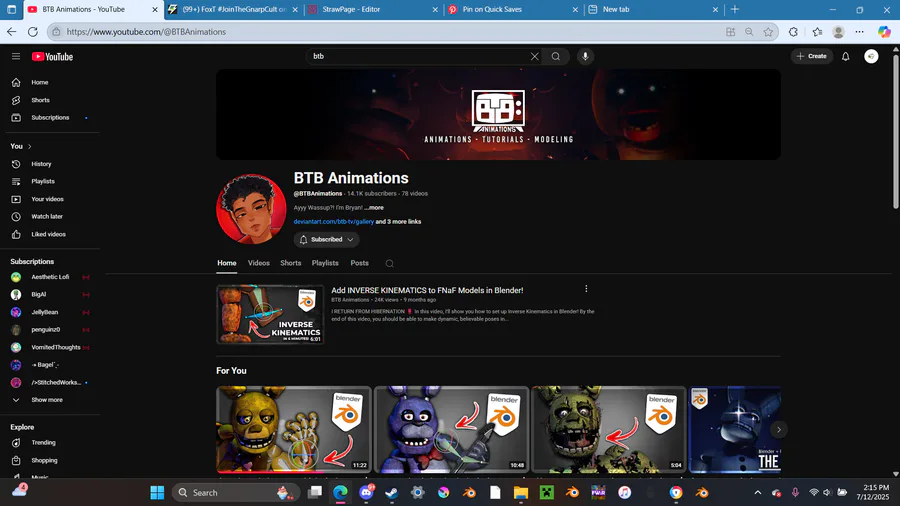Open the options menu for the Inverse Kinematics video
This screenshot has height=506, width=900.
(x=586, y=289)
